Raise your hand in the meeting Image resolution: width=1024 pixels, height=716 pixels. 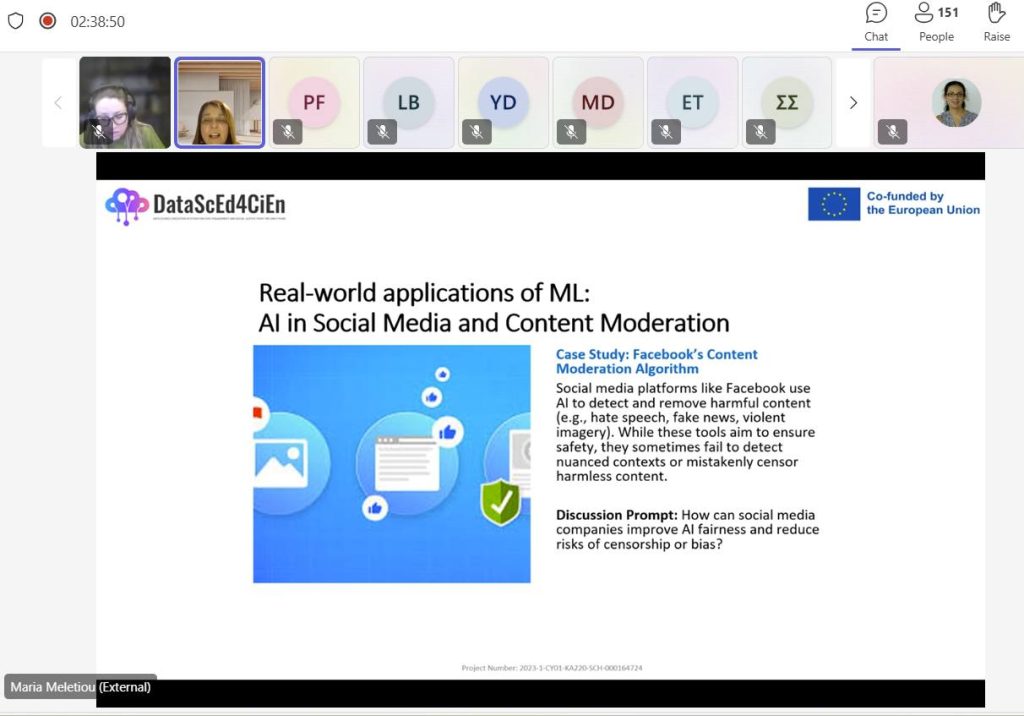[x=996, y=23]
